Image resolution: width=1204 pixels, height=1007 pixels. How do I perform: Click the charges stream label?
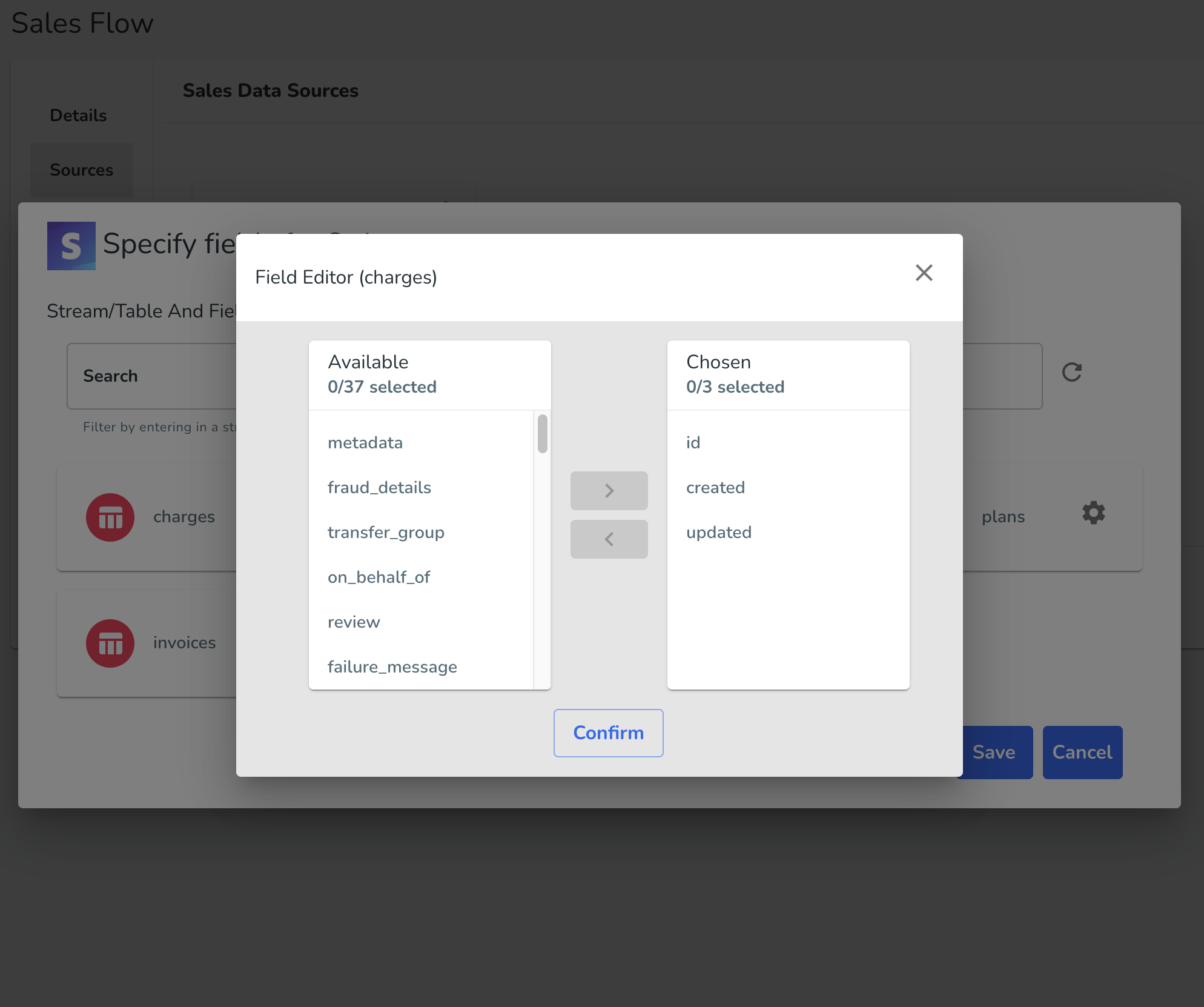click(x=184, y=517)
